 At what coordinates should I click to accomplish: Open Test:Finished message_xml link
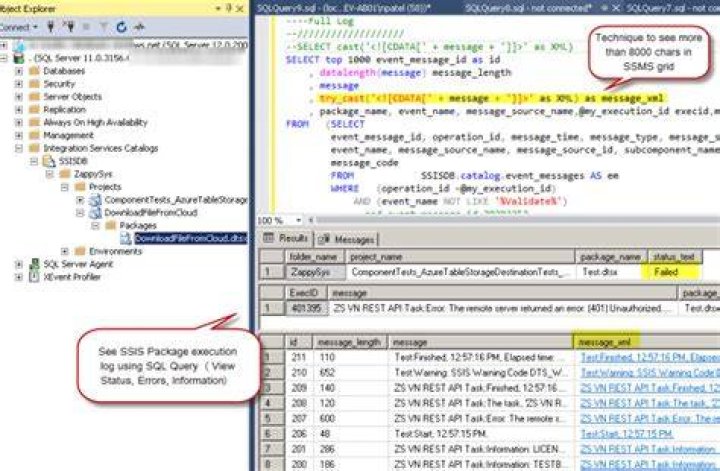pyautogui.click(x=650, y=357)
